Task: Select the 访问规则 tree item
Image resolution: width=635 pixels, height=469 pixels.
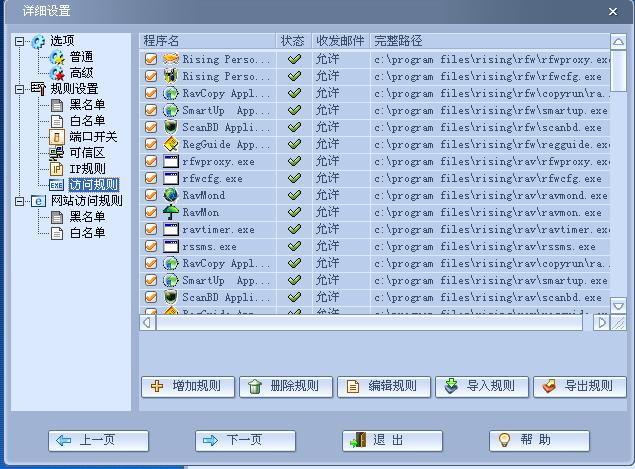Action: point(94,185)
